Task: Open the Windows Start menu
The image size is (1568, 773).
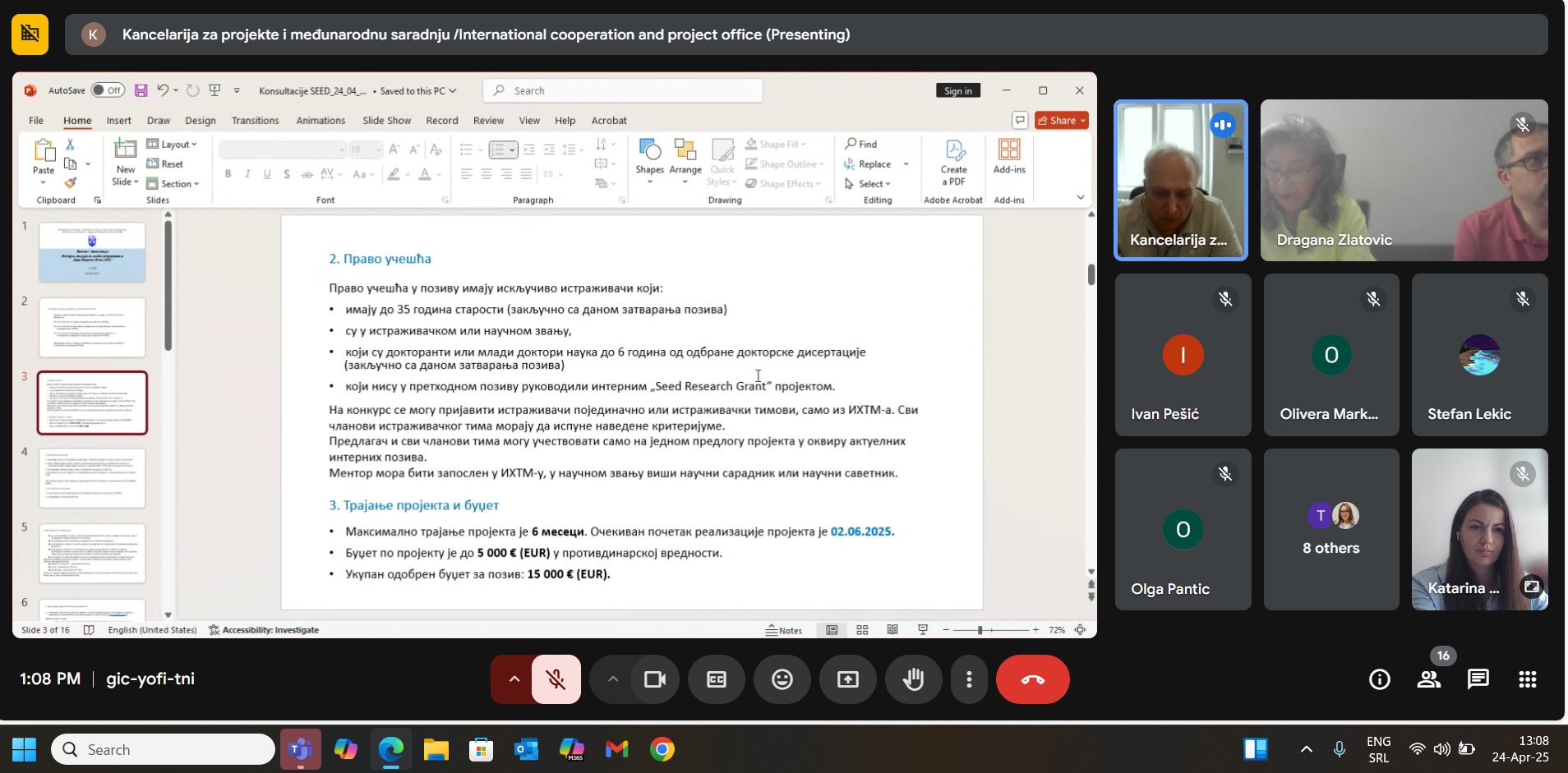Action: click(24, 749)
